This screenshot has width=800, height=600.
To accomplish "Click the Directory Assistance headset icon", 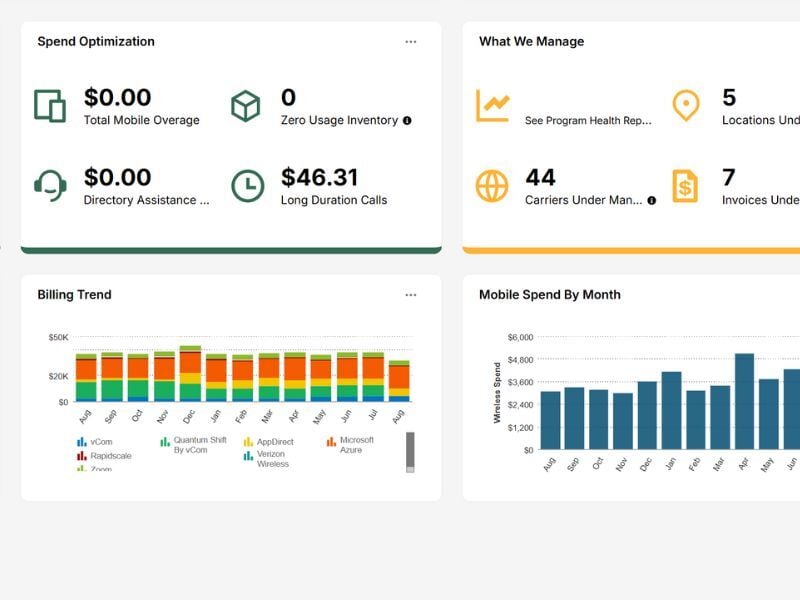I will click(49, 185).
